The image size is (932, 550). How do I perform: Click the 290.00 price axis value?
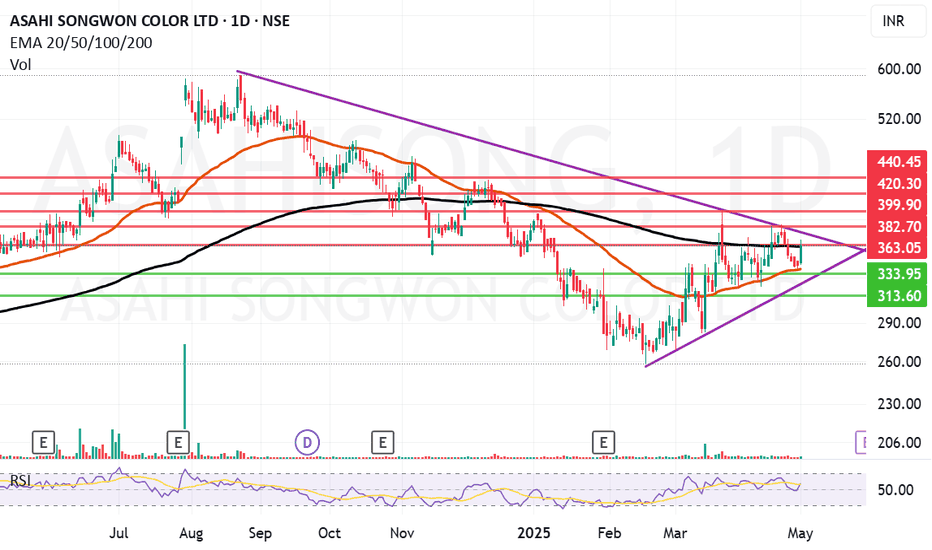(x=899, y=323)
